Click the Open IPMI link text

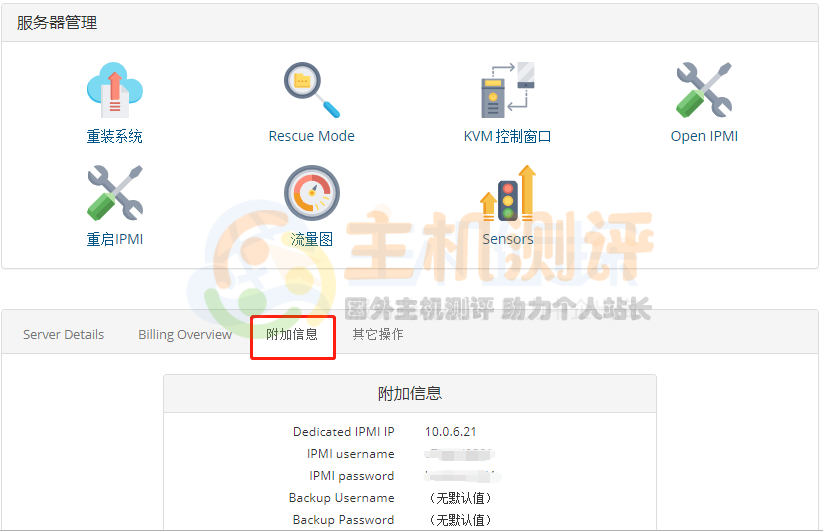[x=704, y=136]
